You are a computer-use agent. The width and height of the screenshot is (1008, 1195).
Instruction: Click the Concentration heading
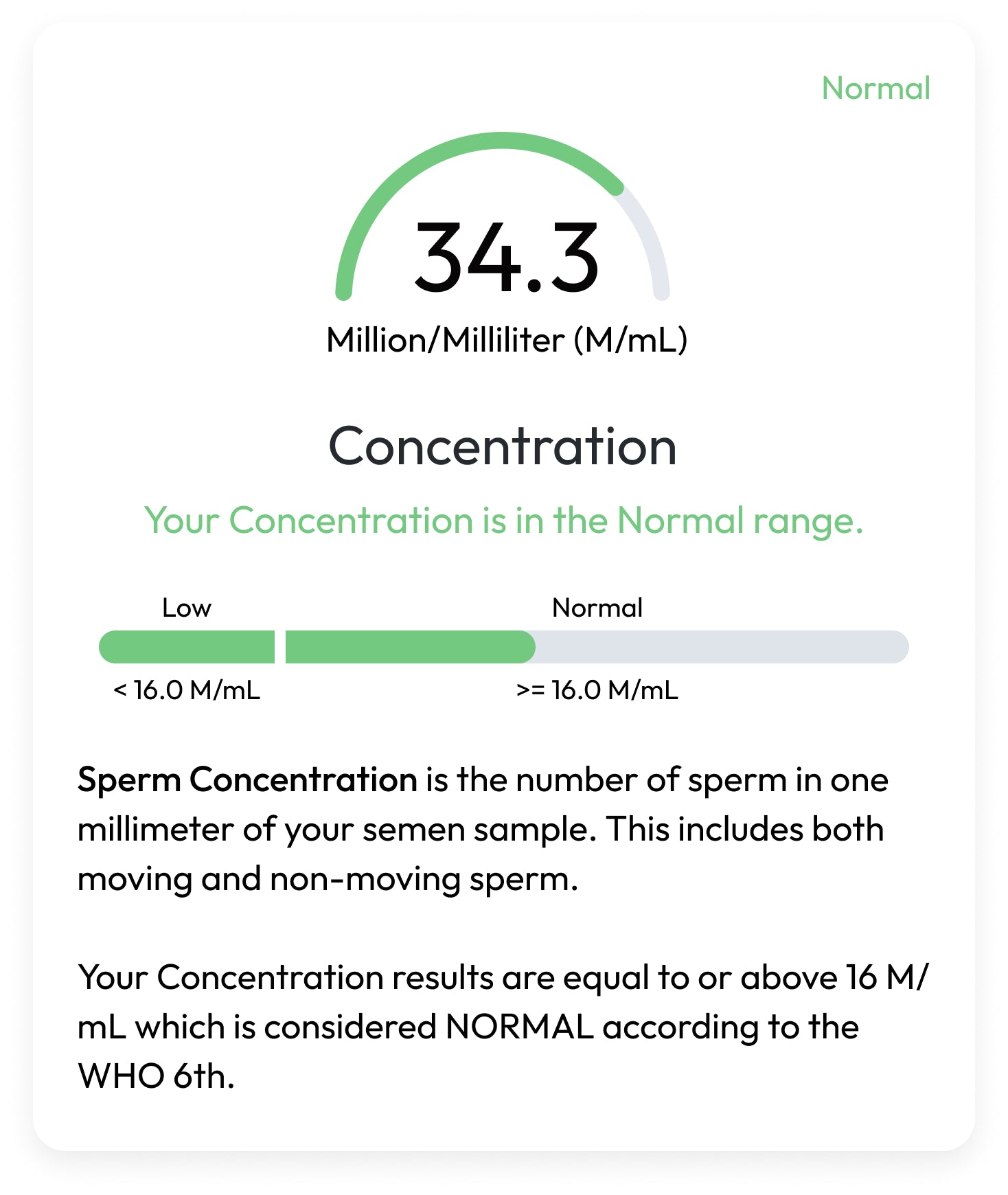(x=503, y=447)
